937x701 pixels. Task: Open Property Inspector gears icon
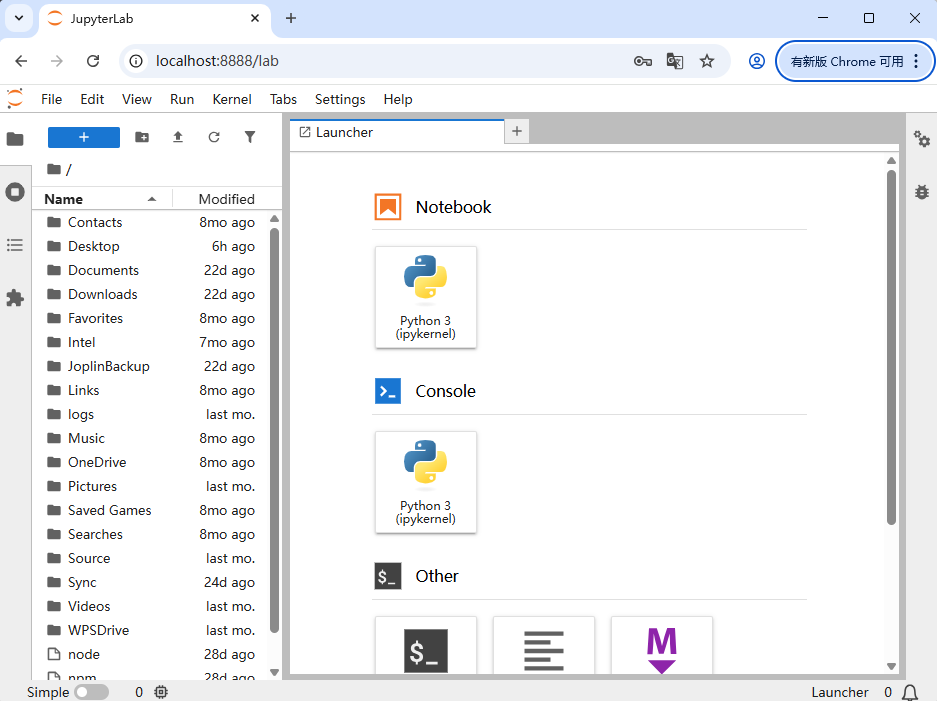(x=921, y=140)
